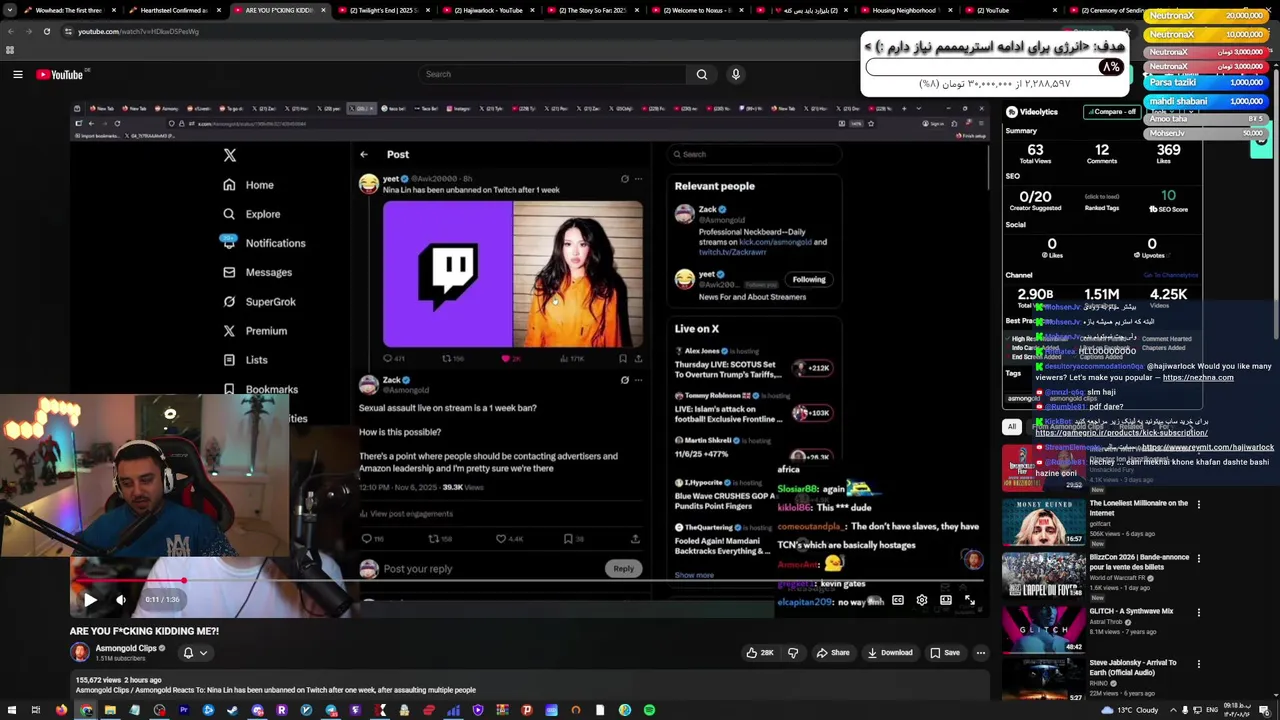Toggle Videolytics Compare - off button
This screenshot has width=1280, height=720.
point(1112,112)
